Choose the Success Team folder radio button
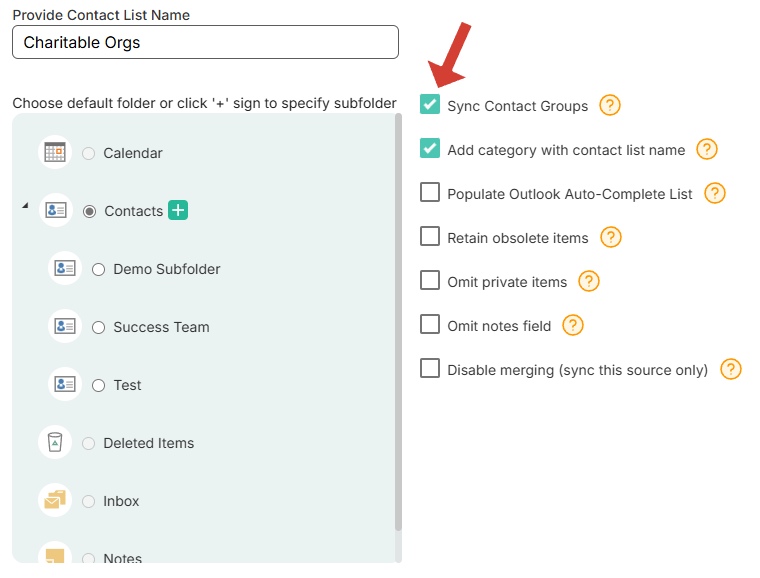760x578 pixels. pyautogui.click(x=98, y=328)
